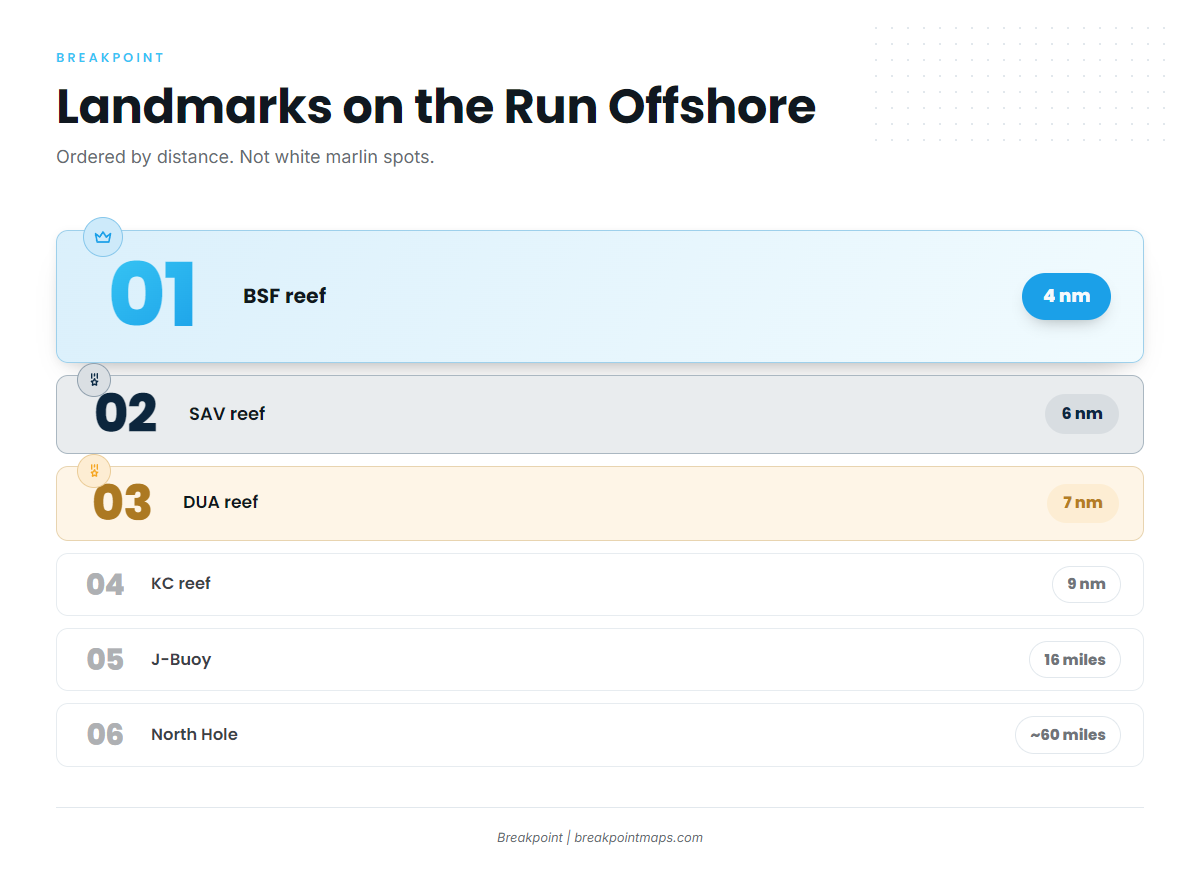Click the BREAKPOINT label above the title
This screenshot has width=1200, height=871.
(110, 58)
